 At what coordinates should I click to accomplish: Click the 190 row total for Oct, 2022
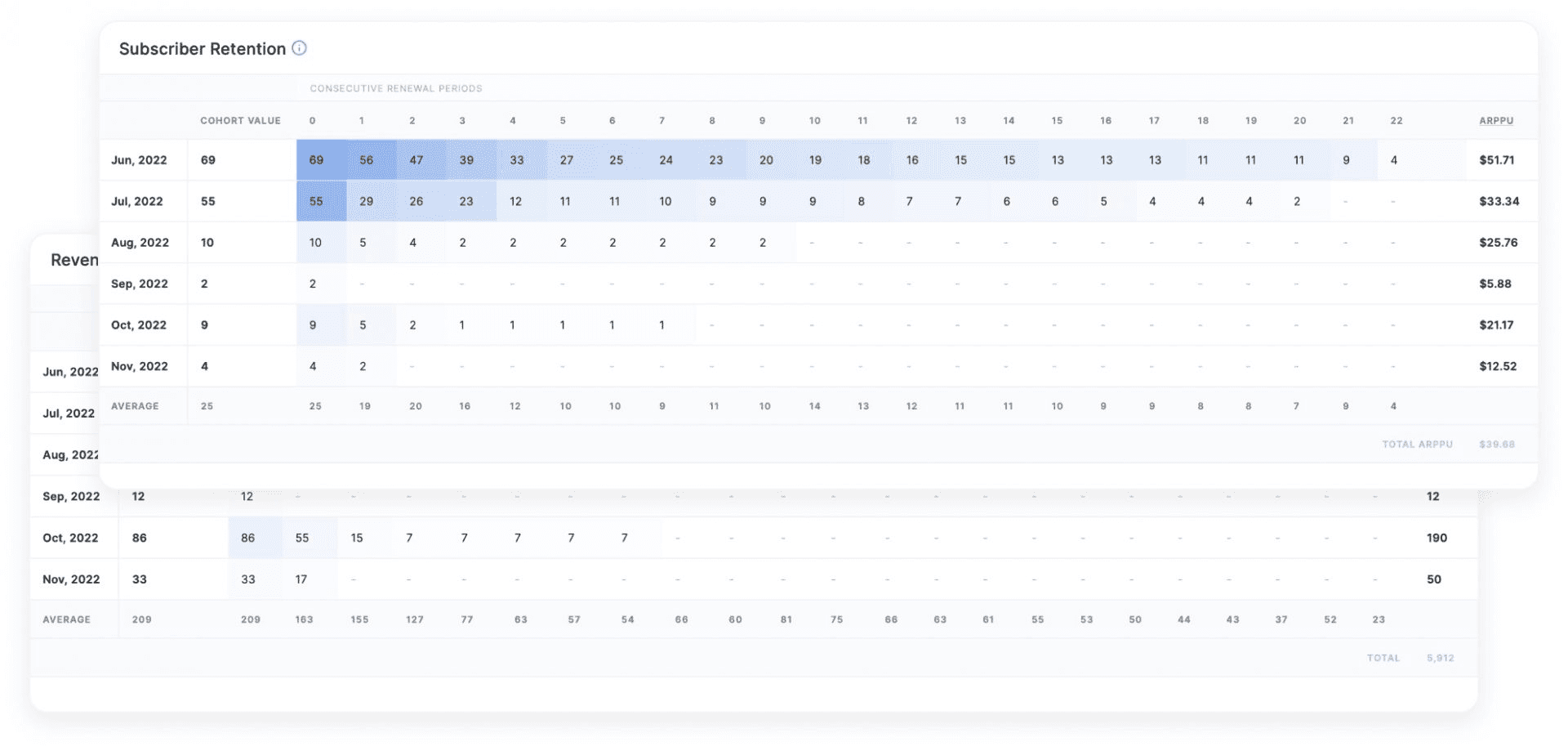click(1437, 539)
